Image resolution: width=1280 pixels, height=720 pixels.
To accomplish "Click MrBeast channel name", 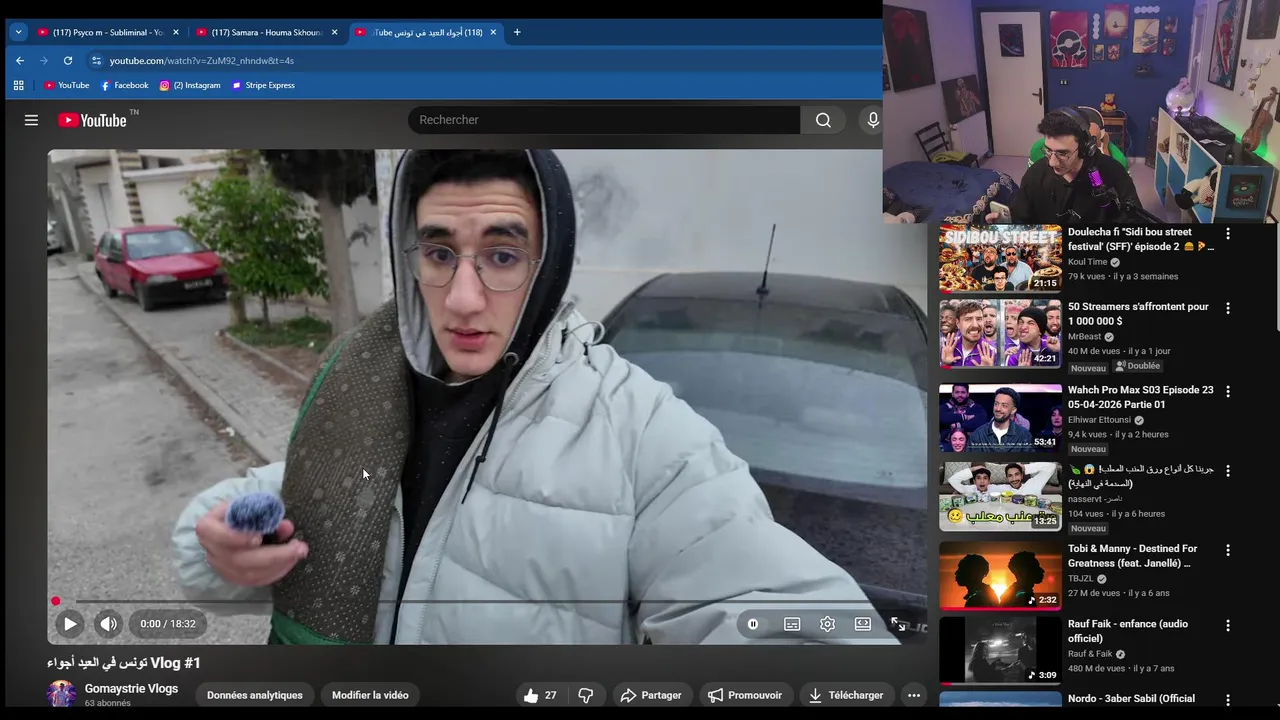I will click(1084, 337).
